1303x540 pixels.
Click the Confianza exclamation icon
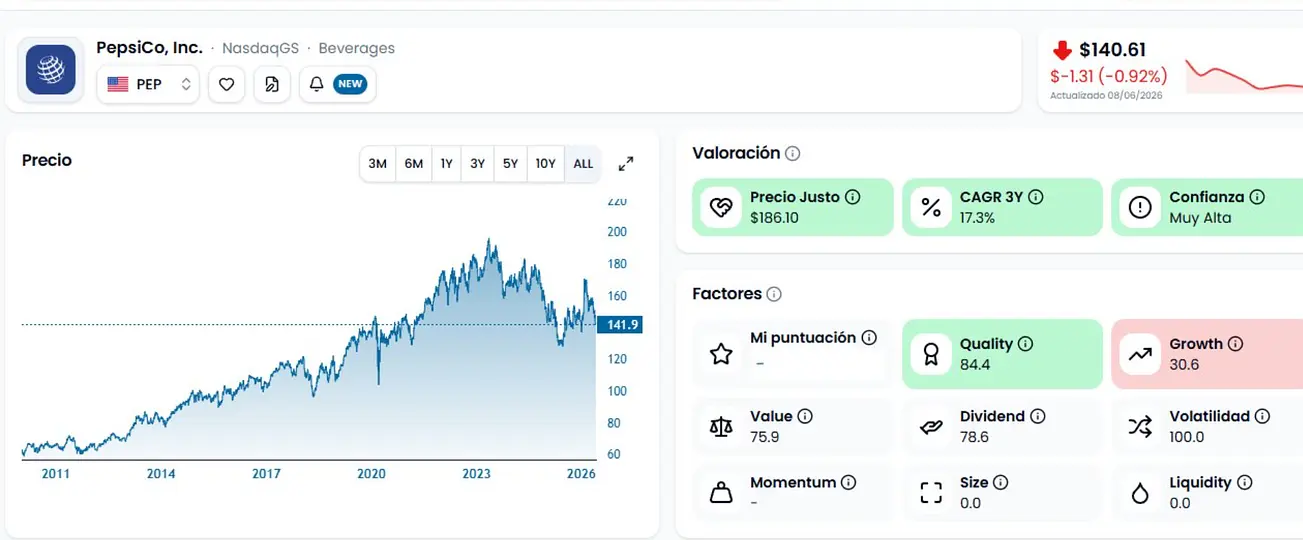tap(1140, 208)
